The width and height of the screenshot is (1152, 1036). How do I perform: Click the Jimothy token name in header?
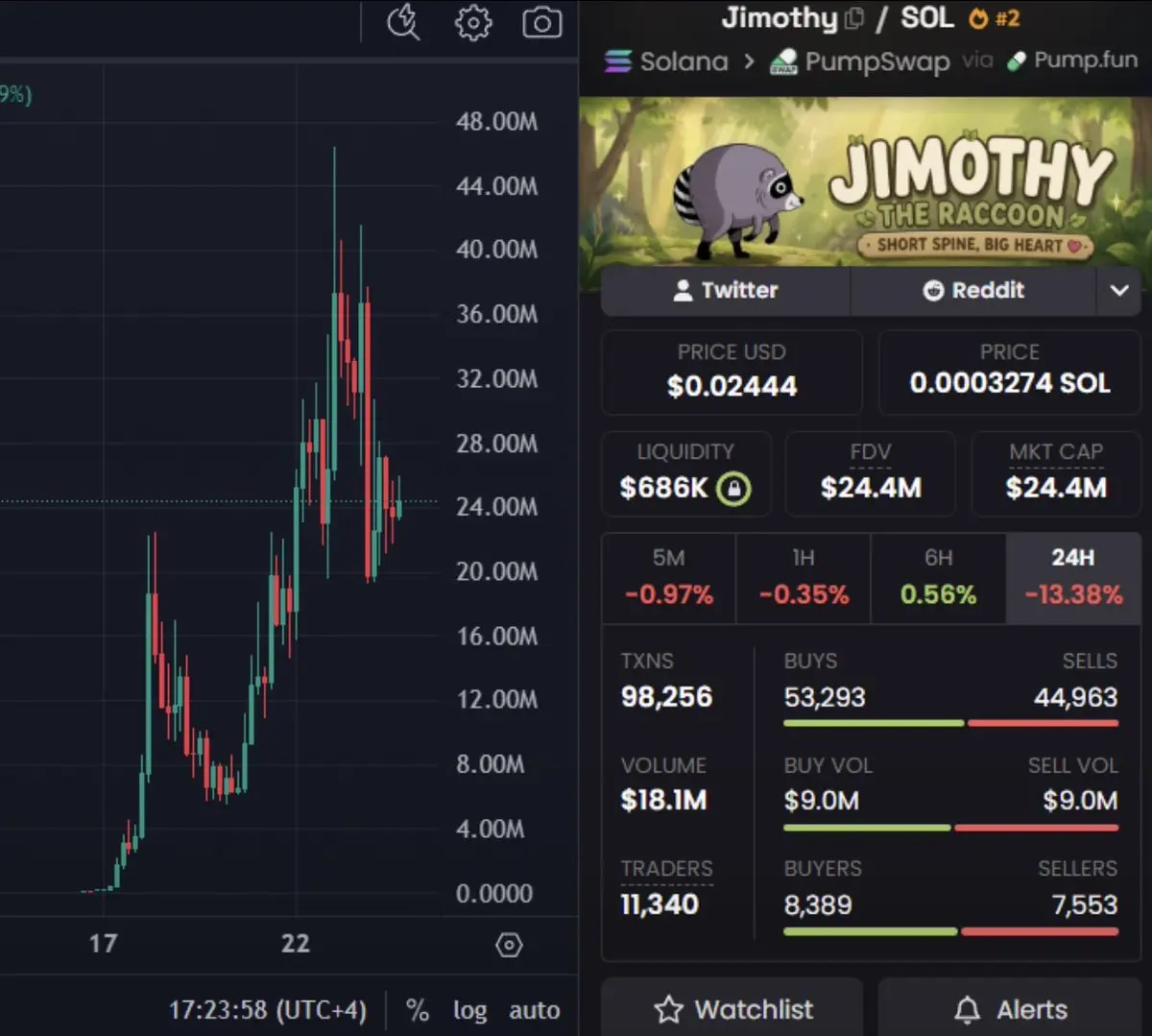(x=780, y=18)
